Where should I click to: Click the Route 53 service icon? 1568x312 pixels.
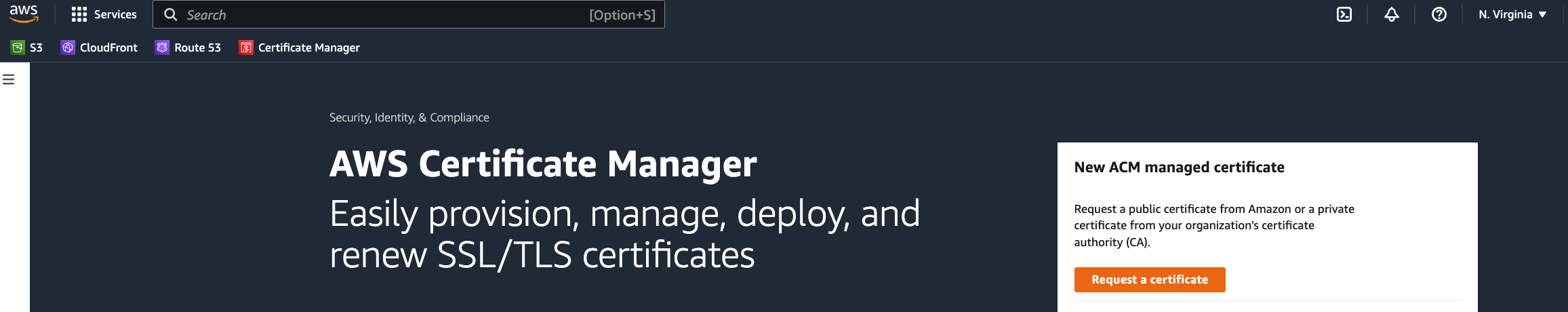[162, 47]
